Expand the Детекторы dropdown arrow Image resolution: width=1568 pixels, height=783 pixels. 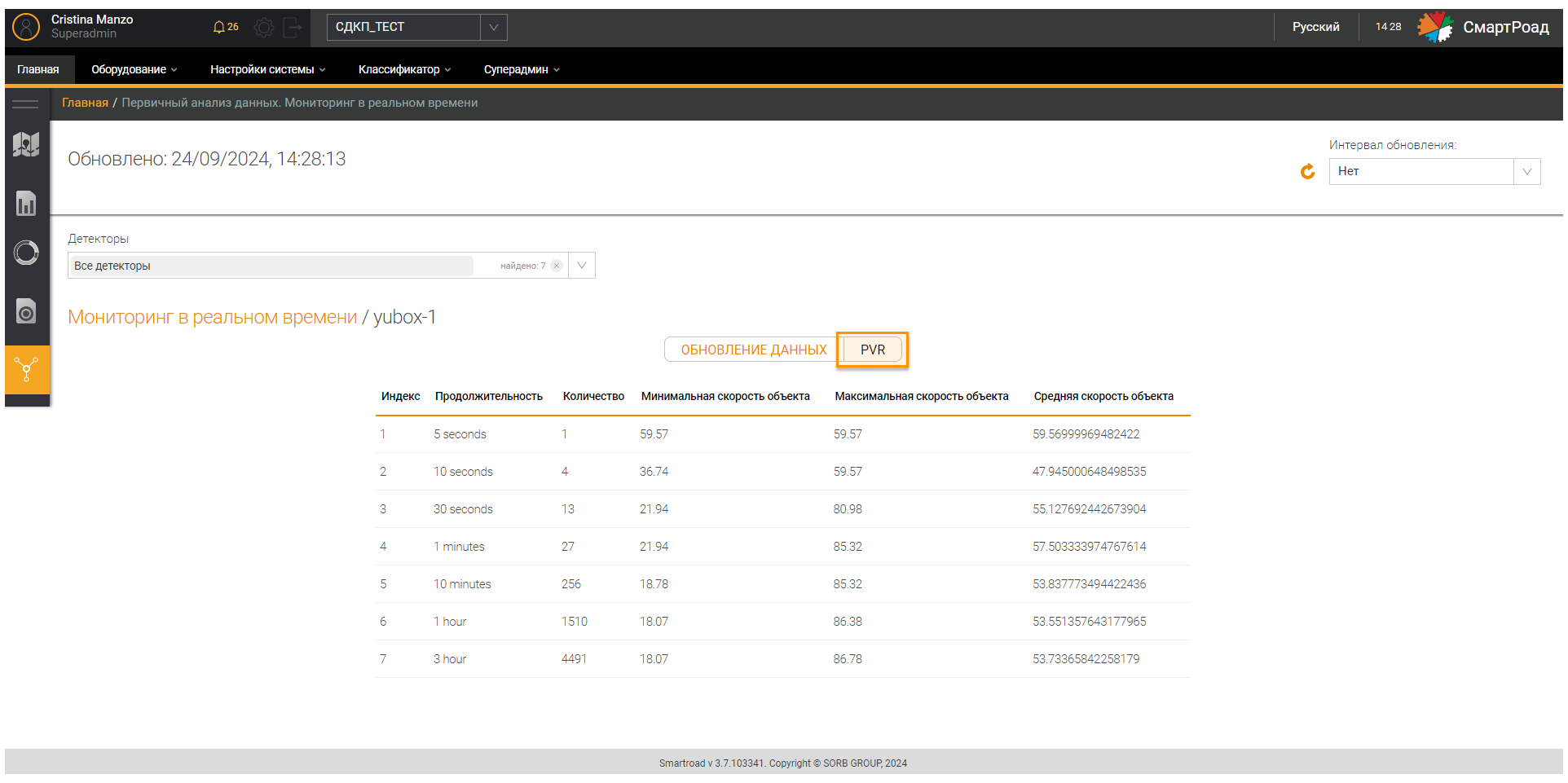tap(582, 266)
